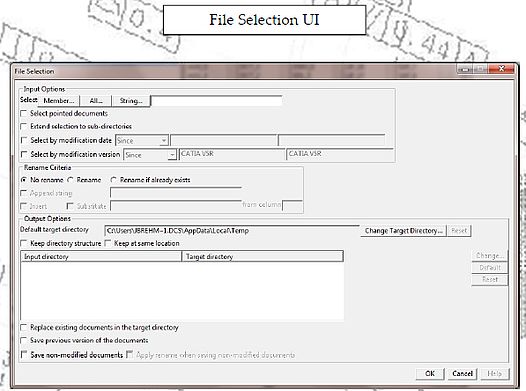Click the Append string text field
526x391 pixels.
[x=176, y=192]
